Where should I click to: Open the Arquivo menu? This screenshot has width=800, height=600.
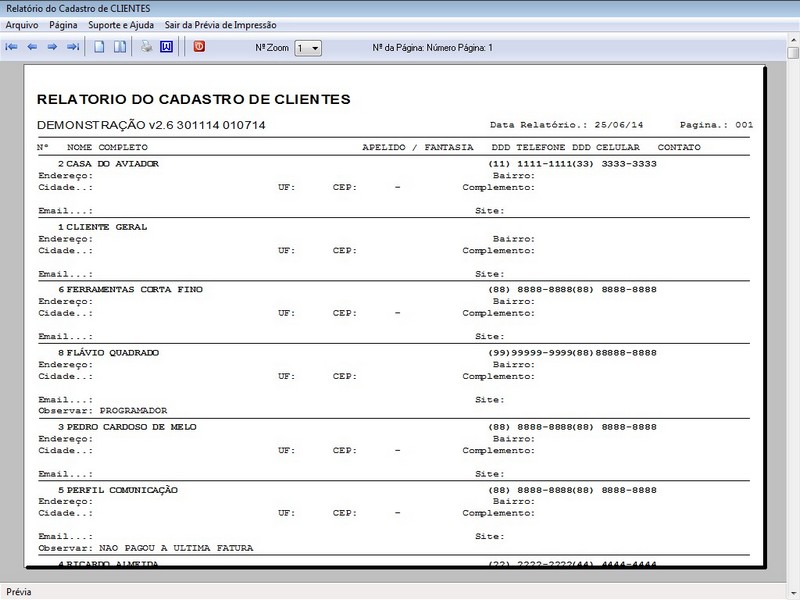pos(22,23)
